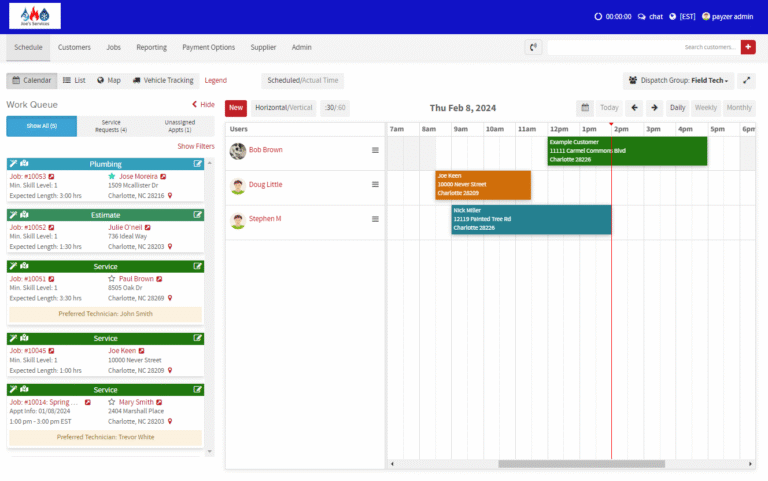This screenshot has height=481, width=768.
Task: Click the fullscreen expand arrows icon
Action: pos(746,80)
